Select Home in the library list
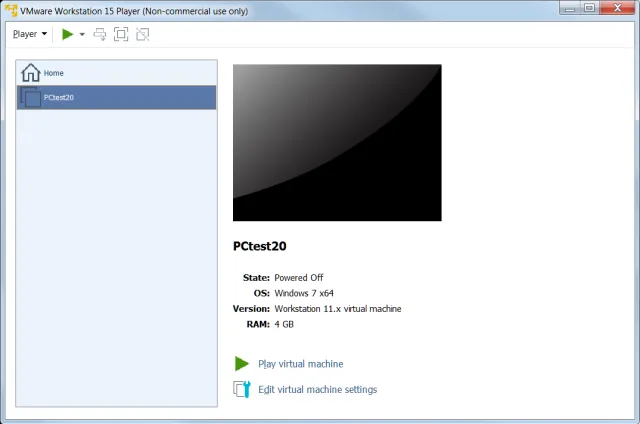 pos(116,73)
